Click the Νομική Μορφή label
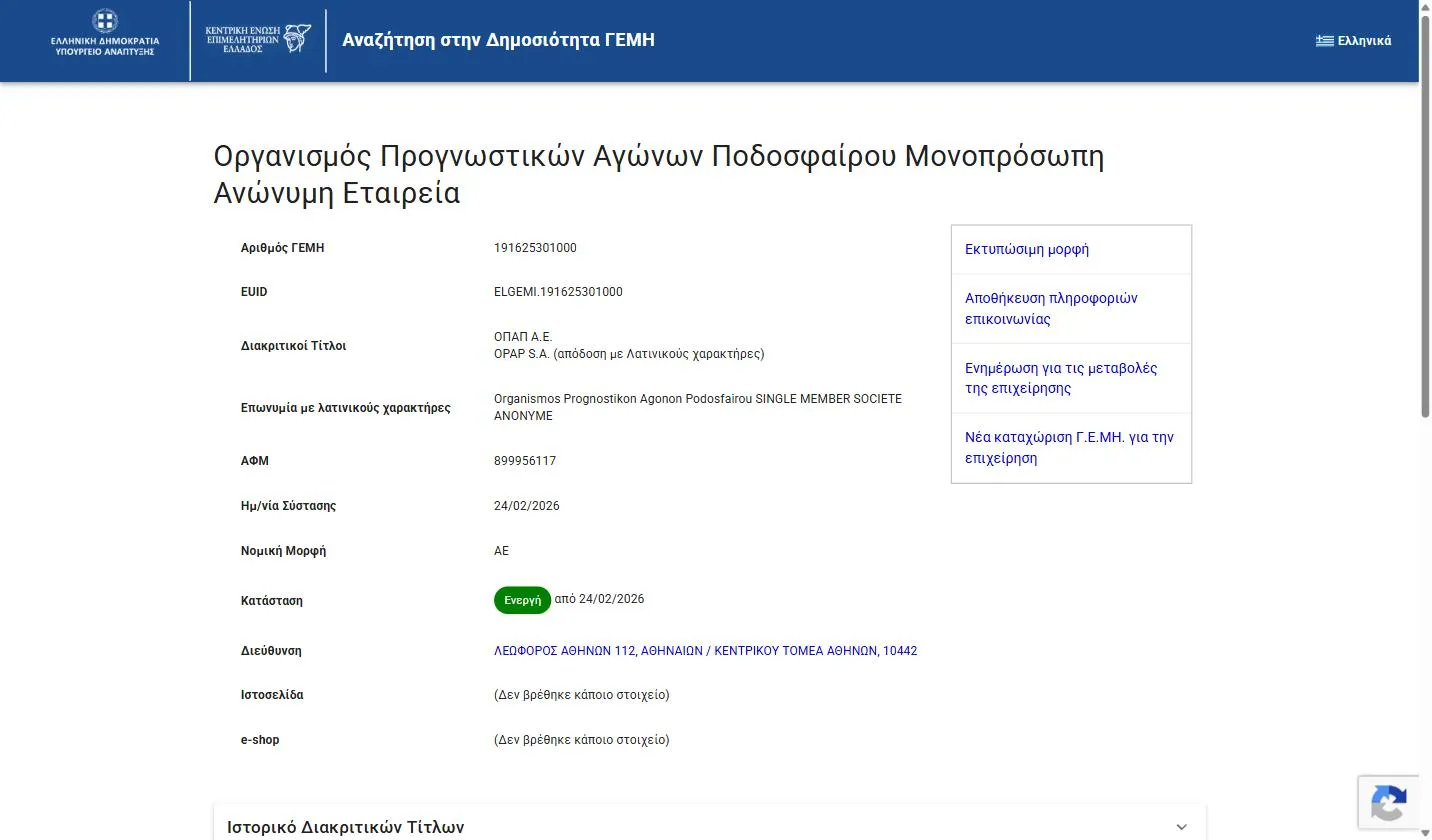The width and height of the screenshot is (1432, 840). 284,551
